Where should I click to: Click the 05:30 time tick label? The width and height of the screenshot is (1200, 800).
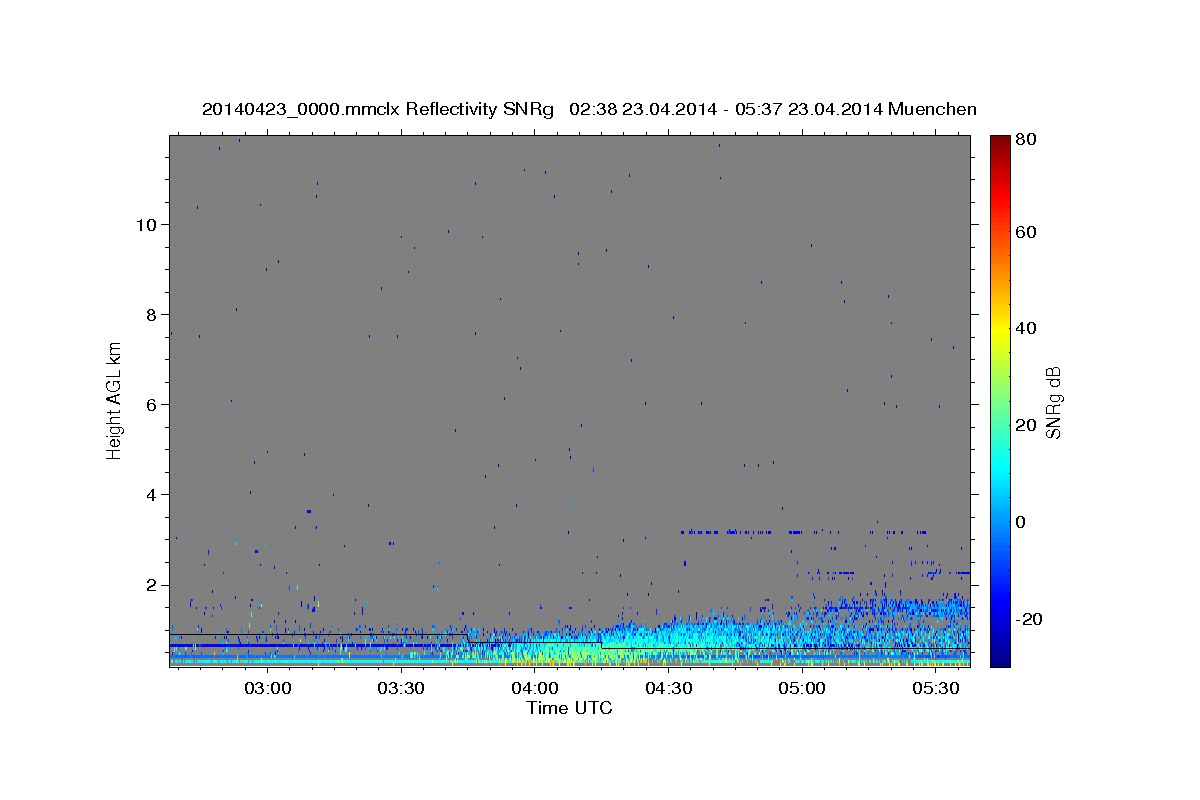[936, 689]
